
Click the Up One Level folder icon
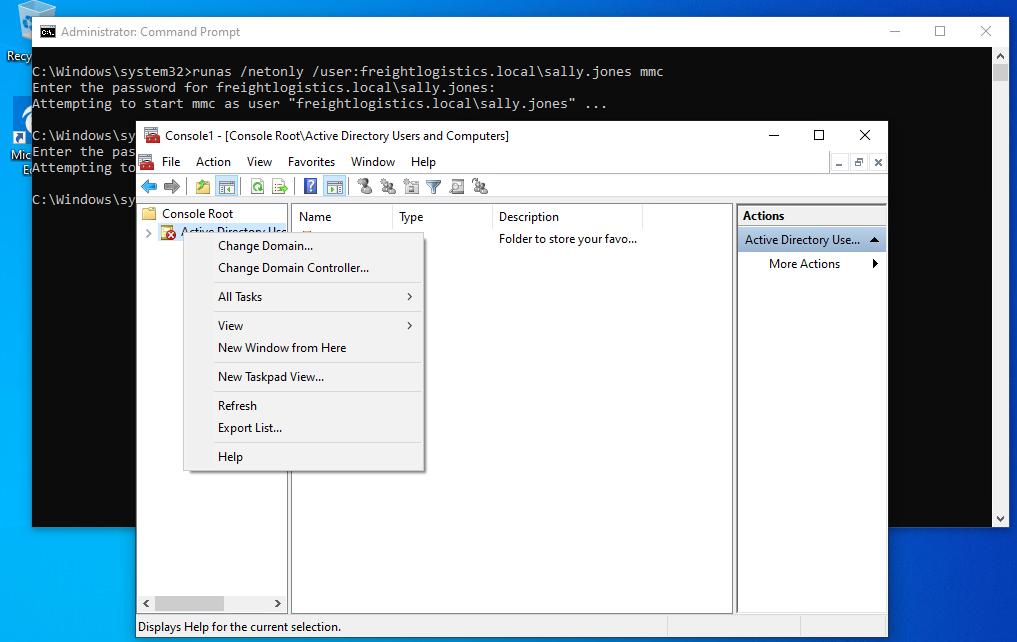pos(203,186)
